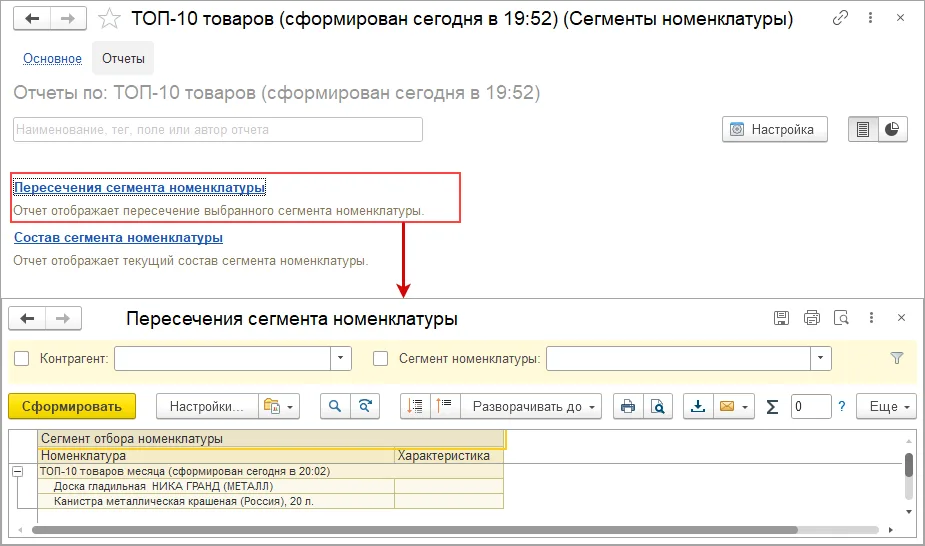Open Пересечения сегмента номенклатуры report link
Image resolution: width=925 pixels, height=546 pixels.
pos(140,188)
